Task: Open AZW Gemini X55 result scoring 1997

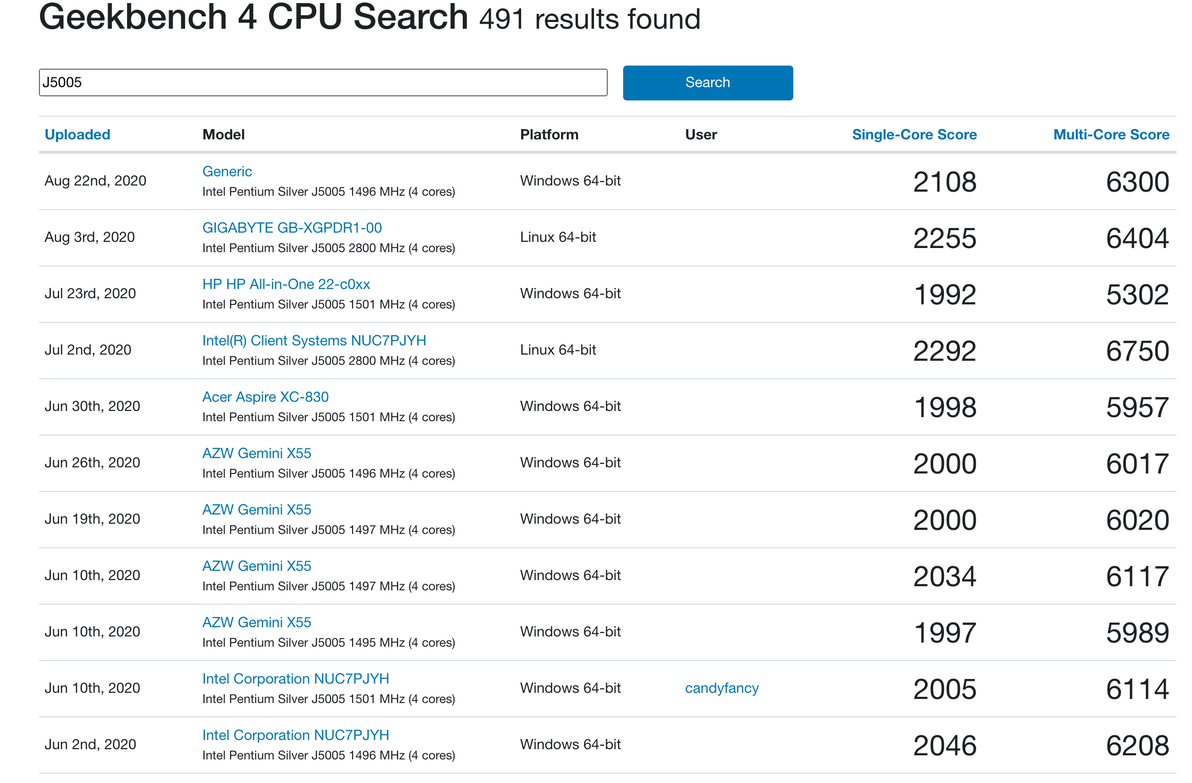Action: 257,622
